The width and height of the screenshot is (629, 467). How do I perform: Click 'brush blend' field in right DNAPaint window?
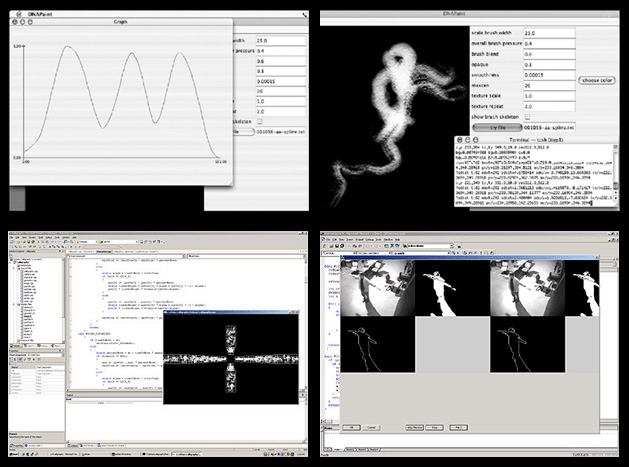pos(549,54)
